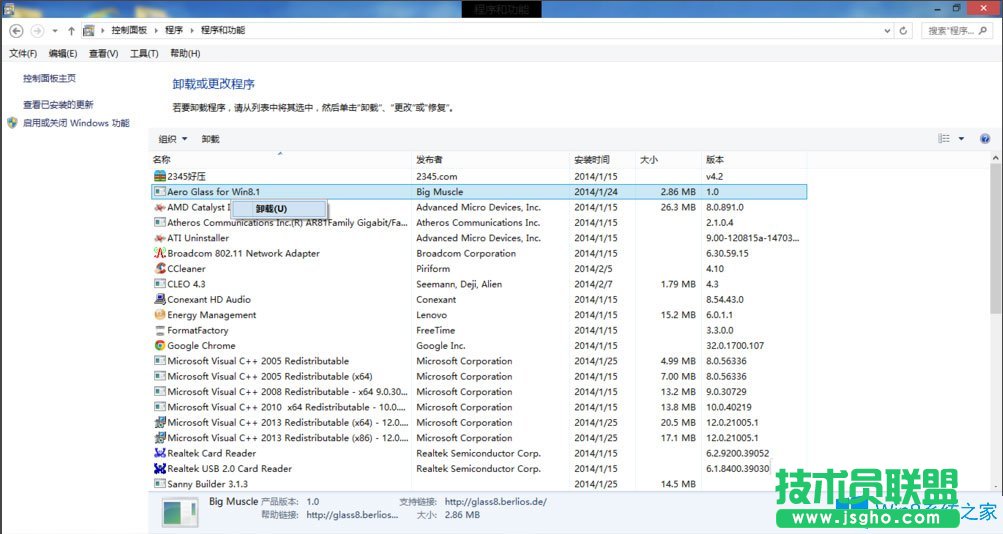The height and width of the screenshot is (534, 1003).
Task: Click the 程序和功能 breadcrumb
Action: (223, 30)
